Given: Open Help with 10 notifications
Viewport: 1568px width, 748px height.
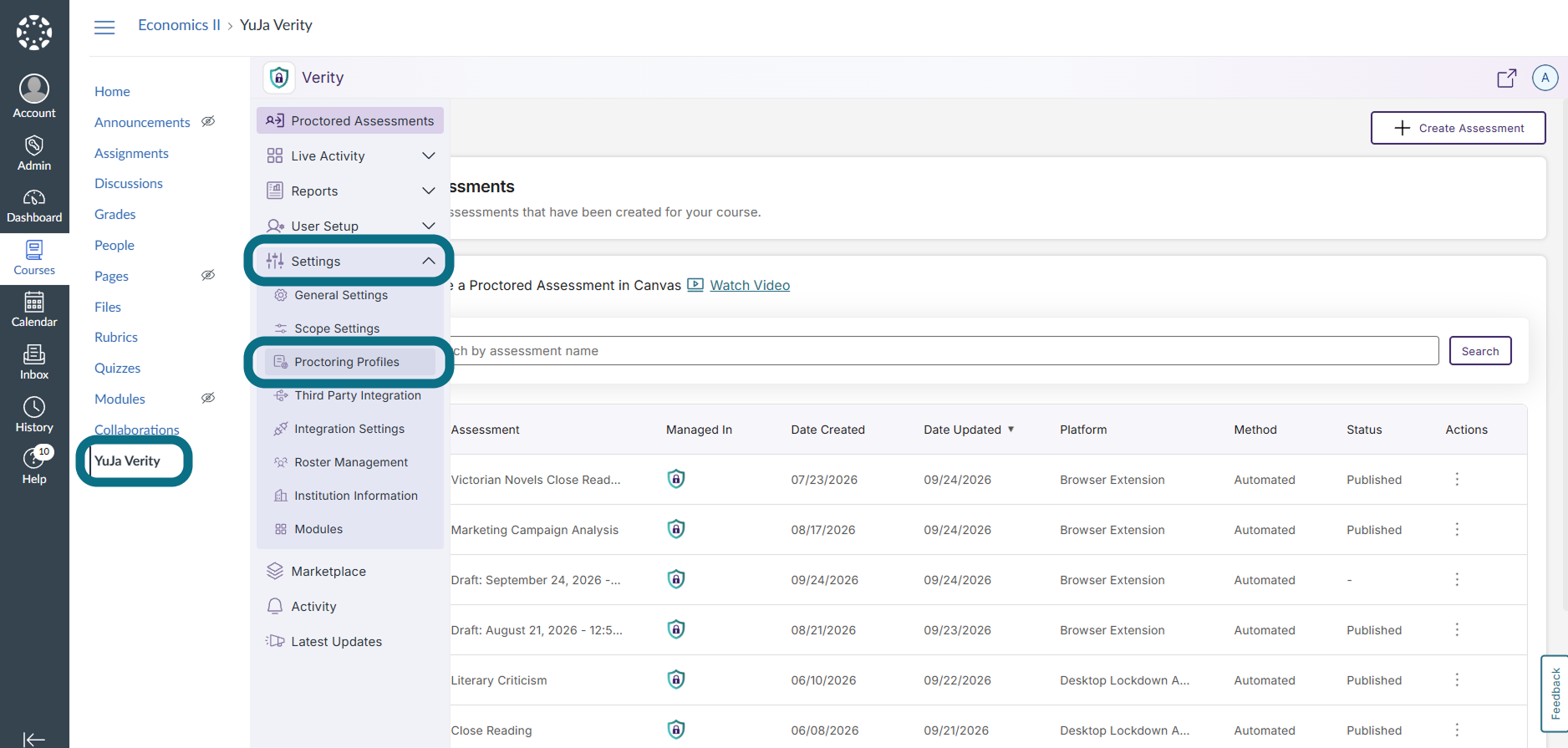Looking at the screenshot, I should coord(34,466).
